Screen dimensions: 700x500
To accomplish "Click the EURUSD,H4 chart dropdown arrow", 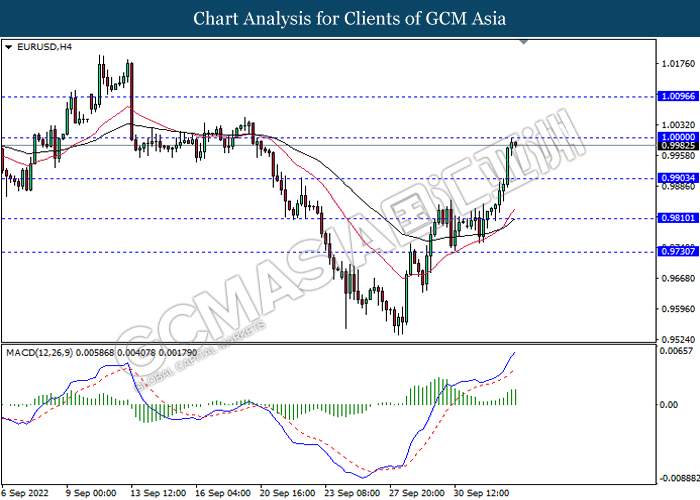I will (x=8, y=47).
